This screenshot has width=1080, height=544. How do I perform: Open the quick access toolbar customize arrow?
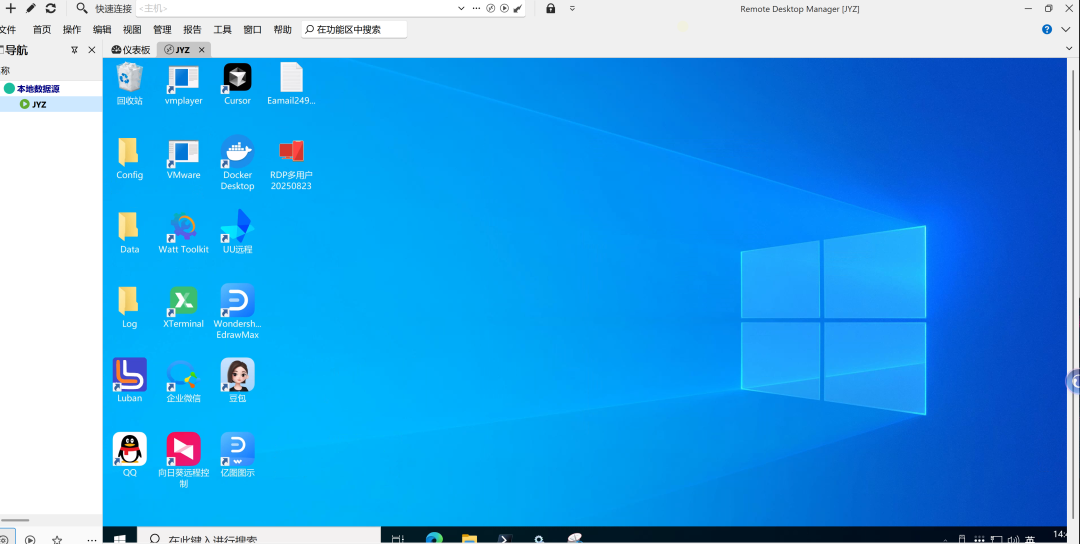click(x=572, y=8)
